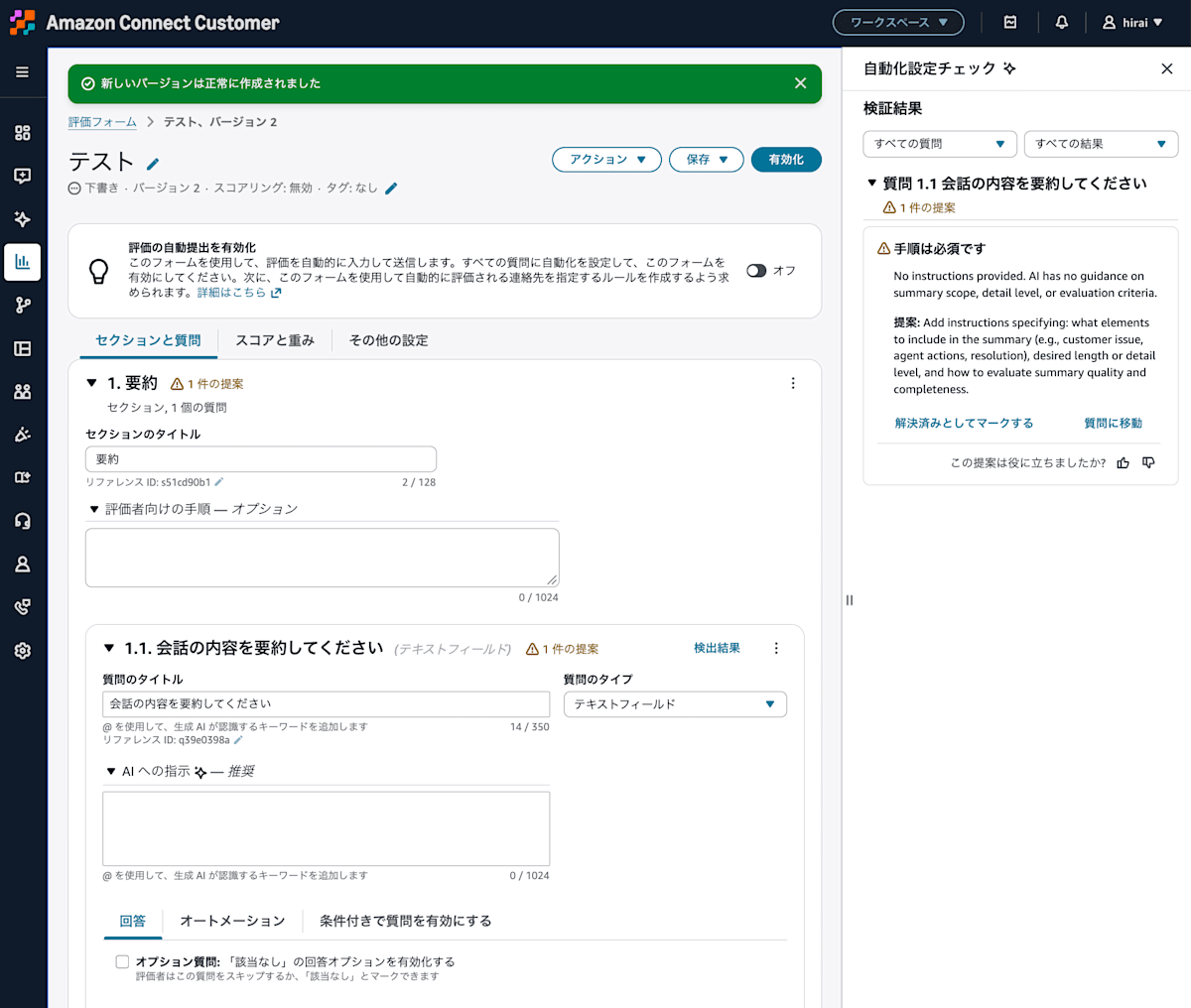Open the 保存 dropdown button
The height and width of the screenshot is (1008, 1191).
pos(706,160)
